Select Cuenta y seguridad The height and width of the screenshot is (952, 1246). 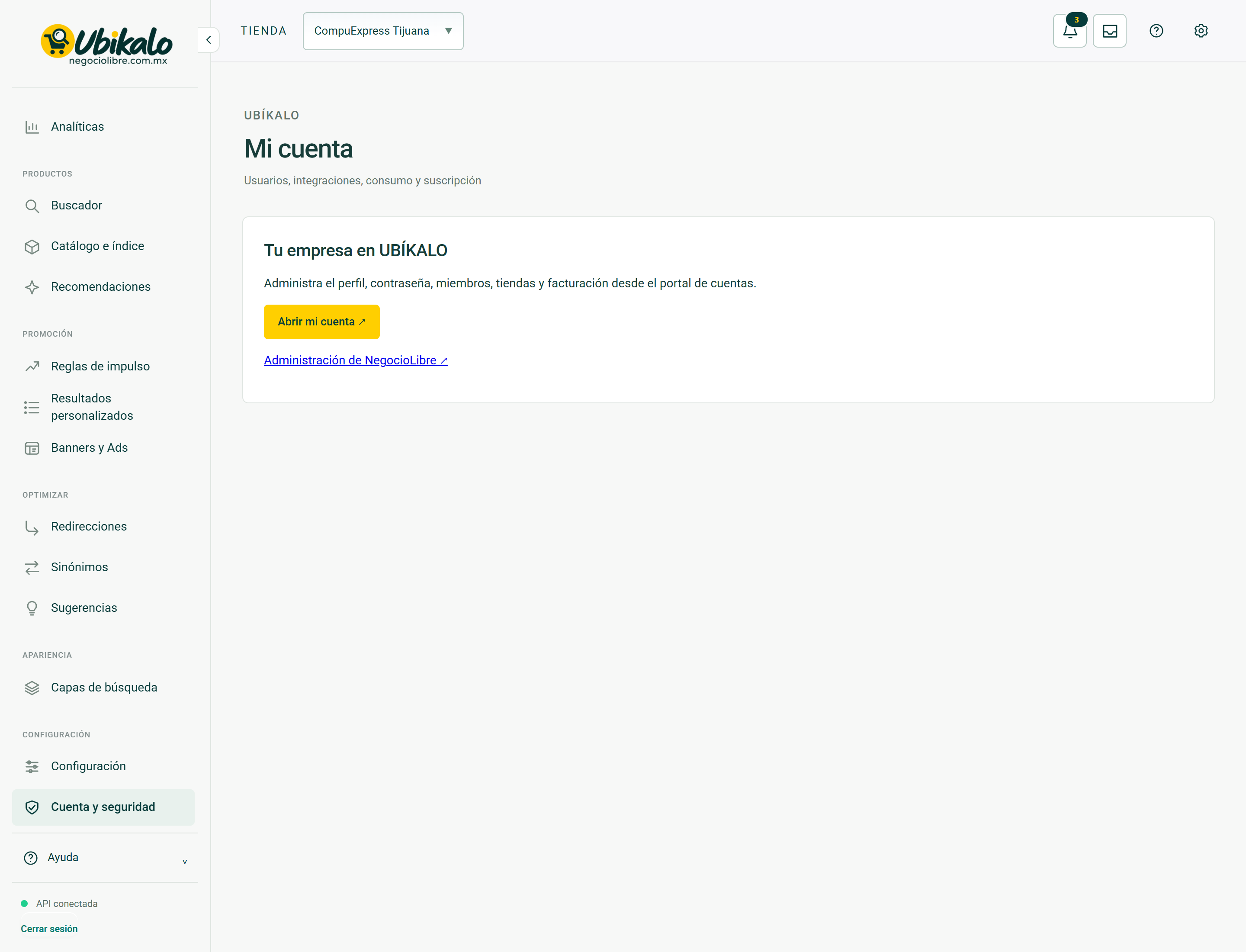click(x=104, y=807)
